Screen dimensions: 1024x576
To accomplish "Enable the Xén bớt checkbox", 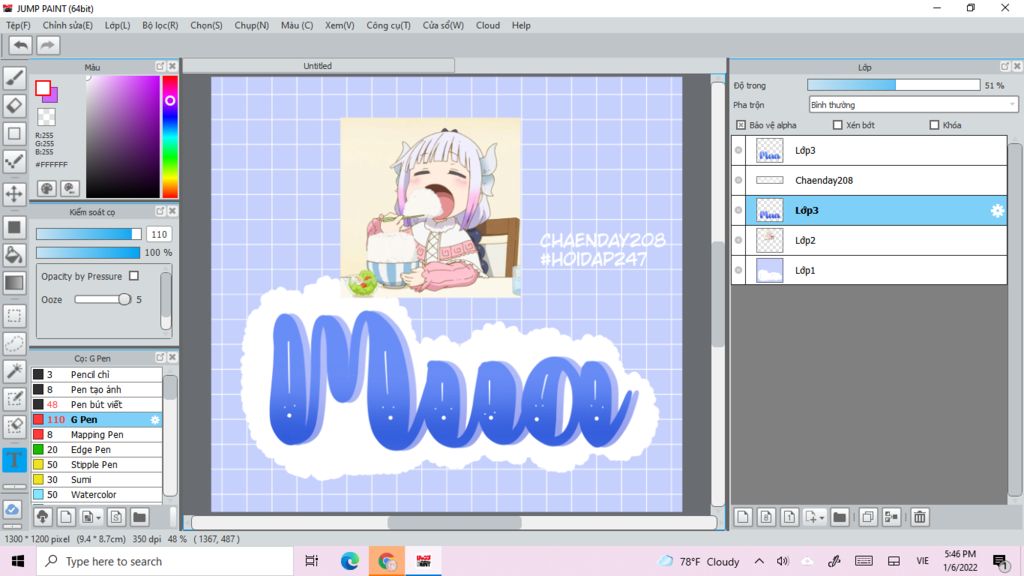I will [837, 125].
